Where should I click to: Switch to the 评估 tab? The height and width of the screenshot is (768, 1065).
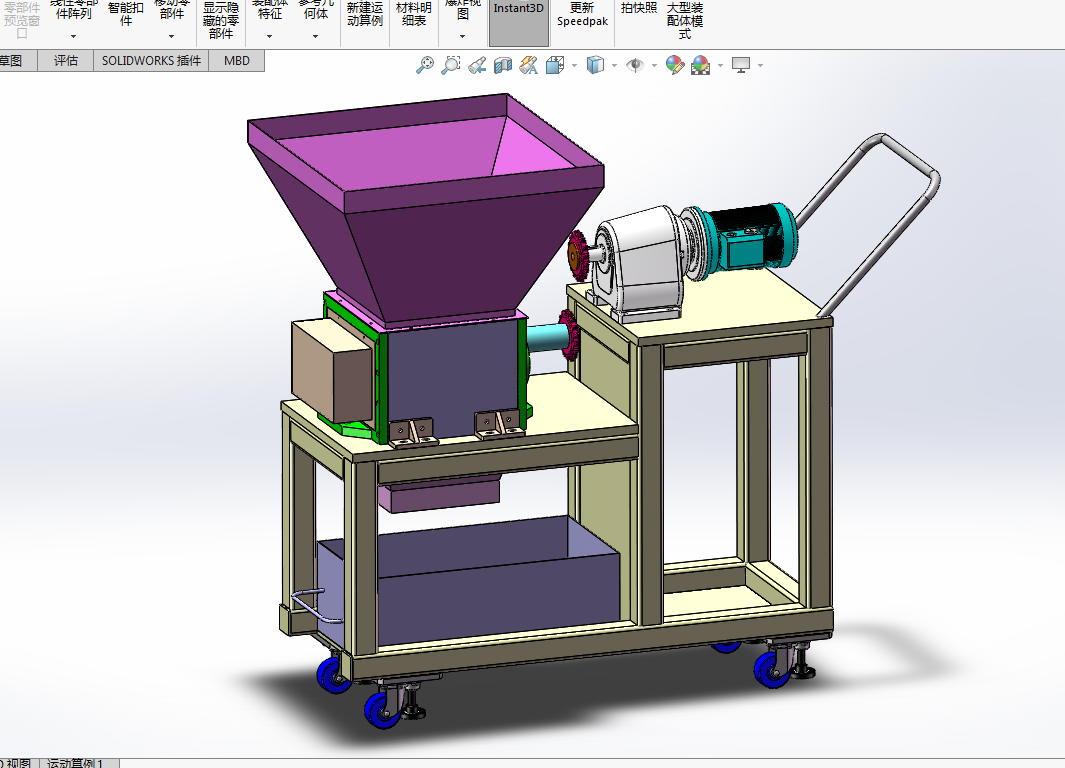66,60
